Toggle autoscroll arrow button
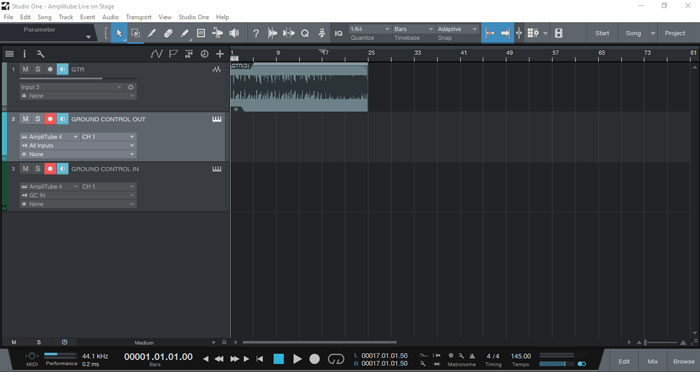The image size is (700, 372). [506, 33]
